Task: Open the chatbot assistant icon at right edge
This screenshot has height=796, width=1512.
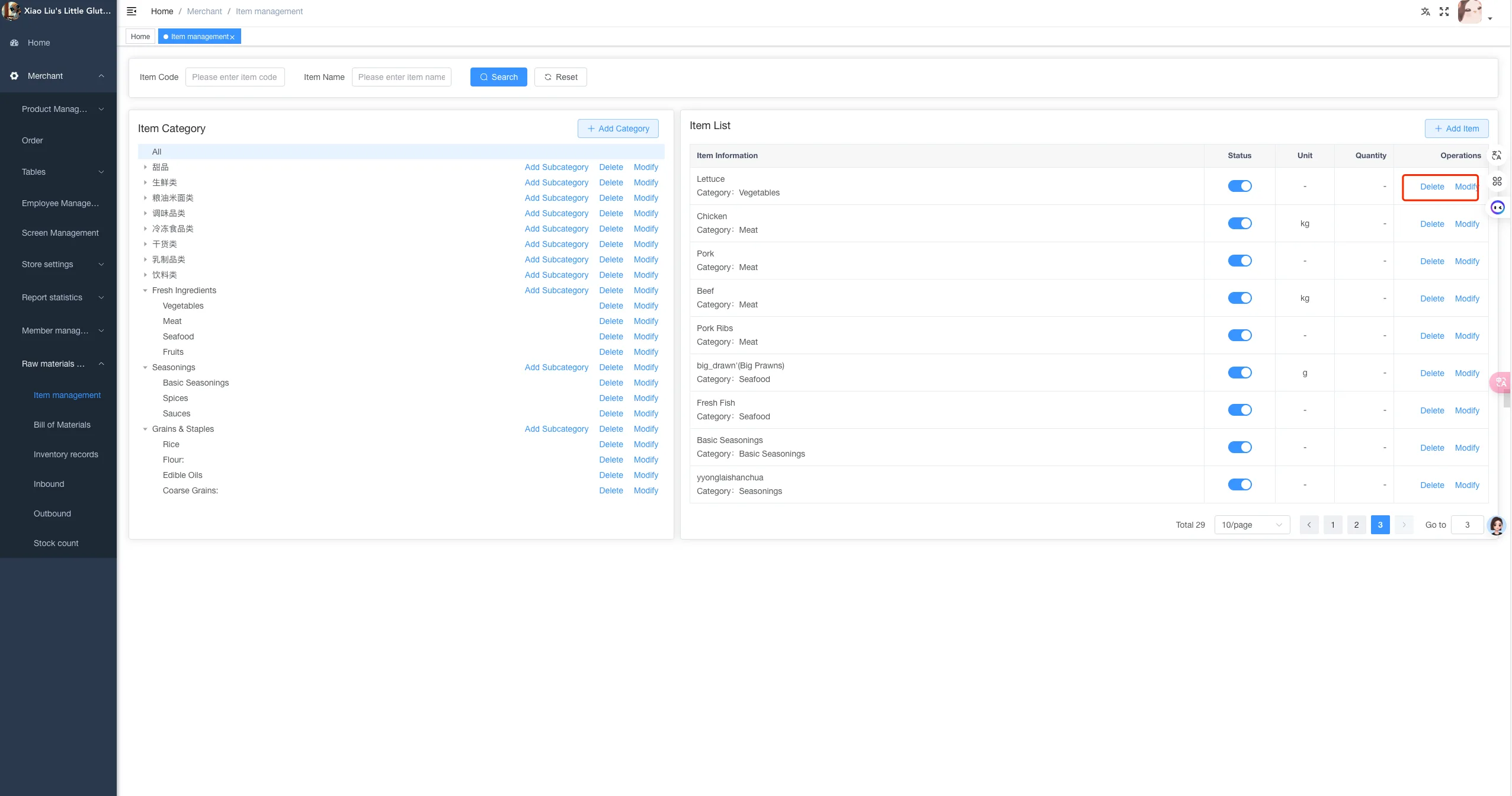Action: pyautogui.click(x=1497, y=207)
